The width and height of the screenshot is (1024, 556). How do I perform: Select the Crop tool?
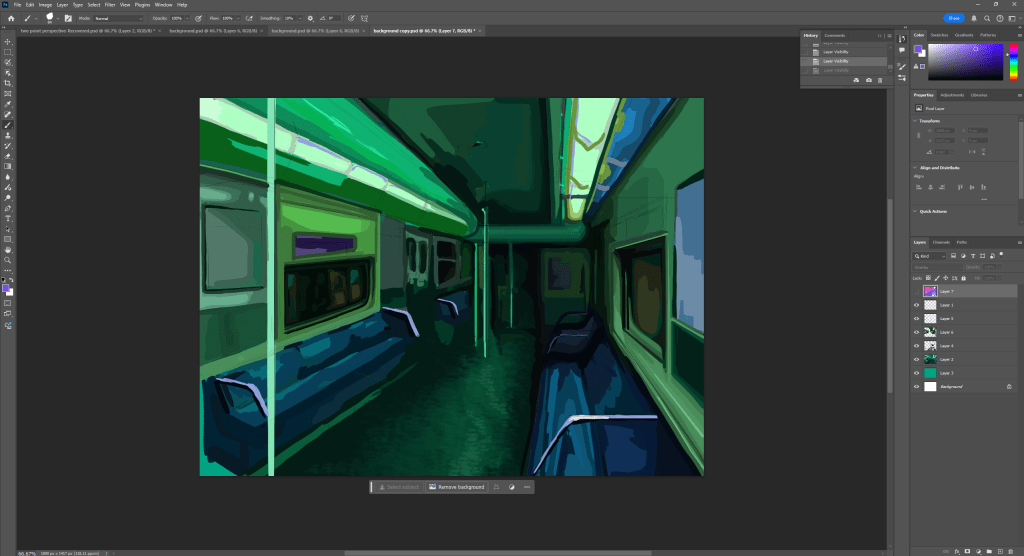click(x=8, y=83)
